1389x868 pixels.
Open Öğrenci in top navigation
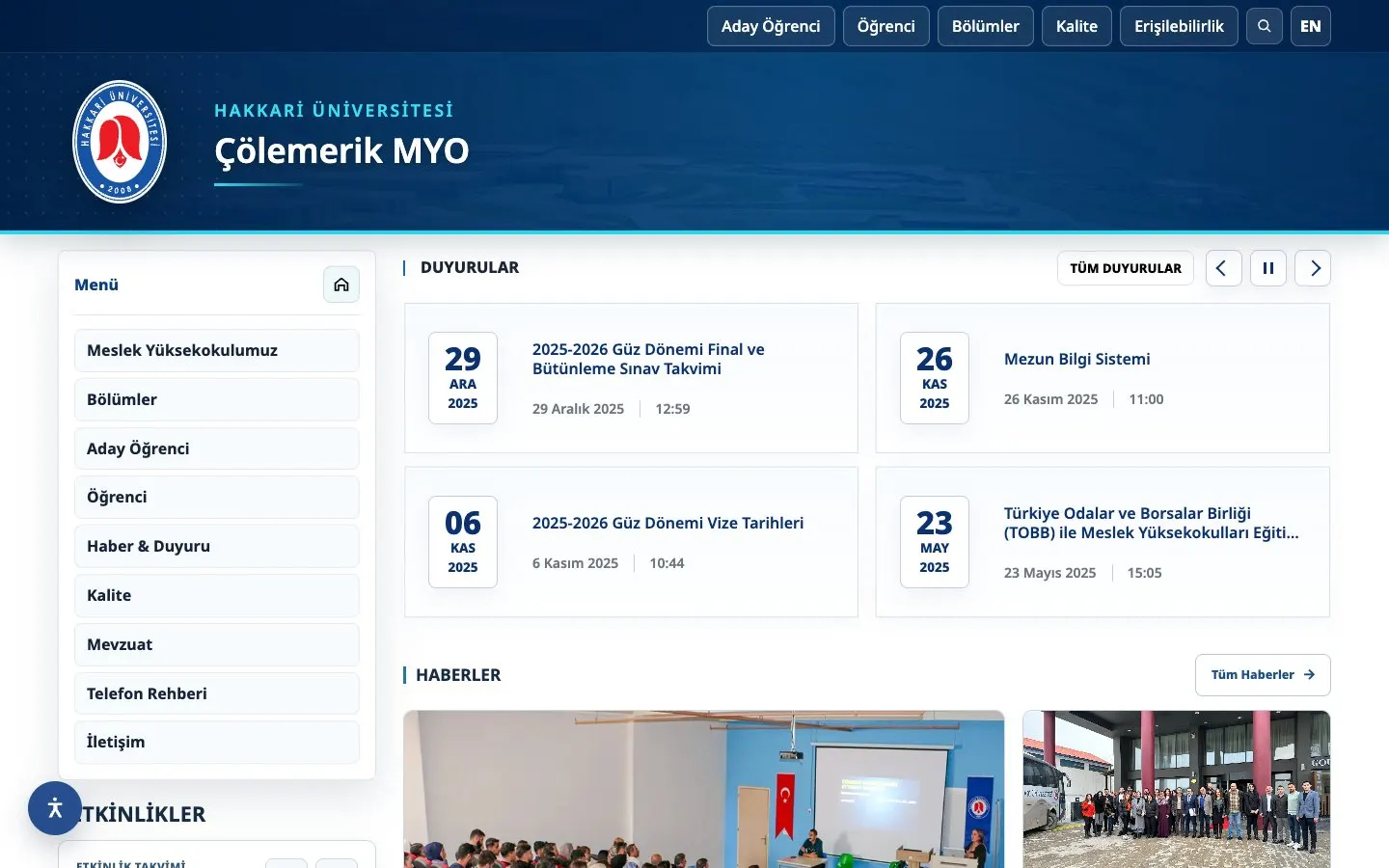click(x=886, y=26)
